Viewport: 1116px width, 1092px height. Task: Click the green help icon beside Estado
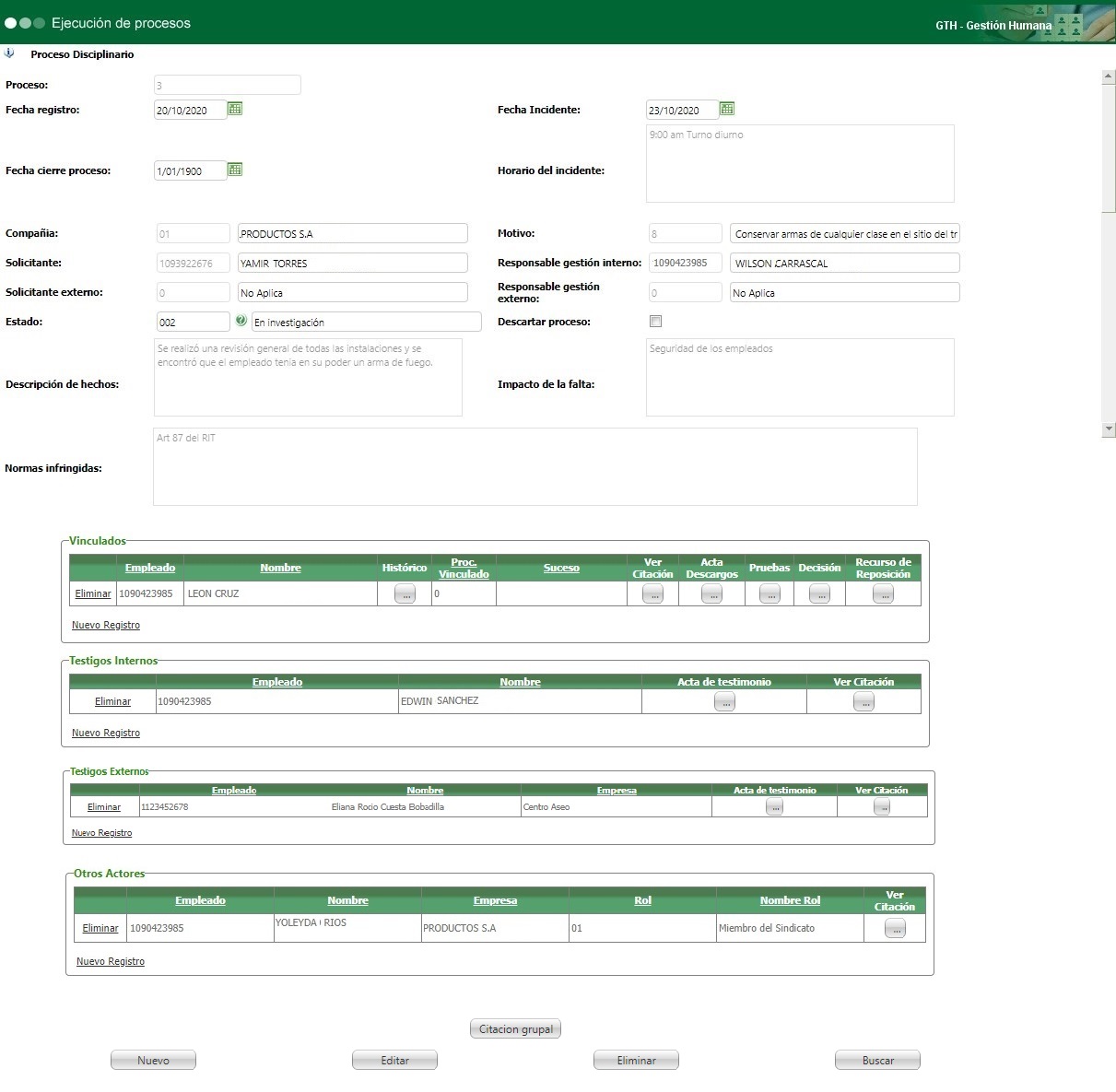coord(241,321)
